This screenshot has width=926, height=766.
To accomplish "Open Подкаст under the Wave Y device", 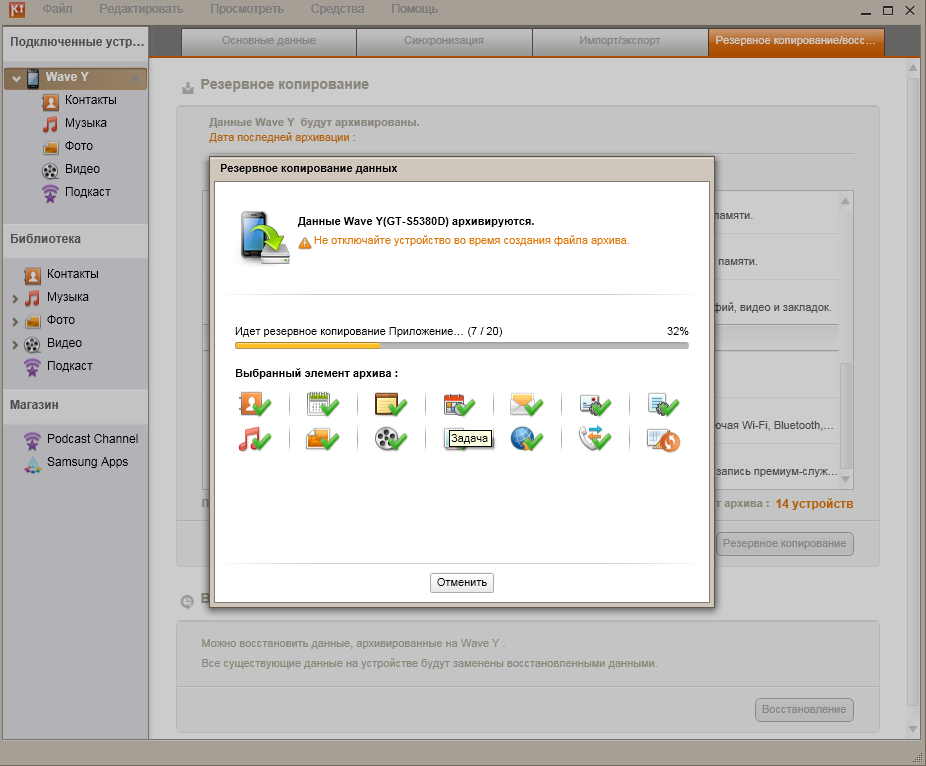I will pos(87,192).
